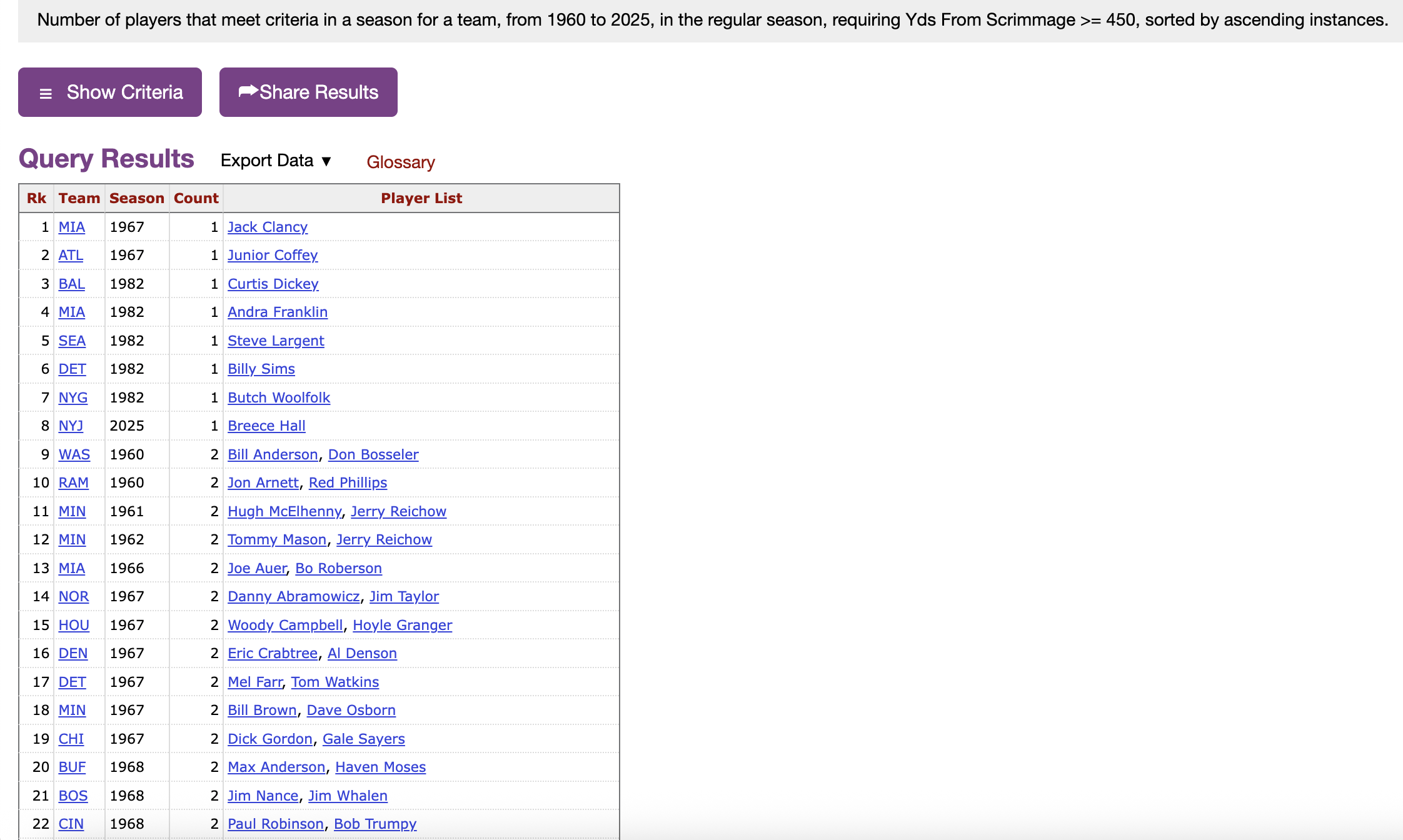Open the NYJ team link
This screenshot has width=1403, height=840.
[71, 426]
